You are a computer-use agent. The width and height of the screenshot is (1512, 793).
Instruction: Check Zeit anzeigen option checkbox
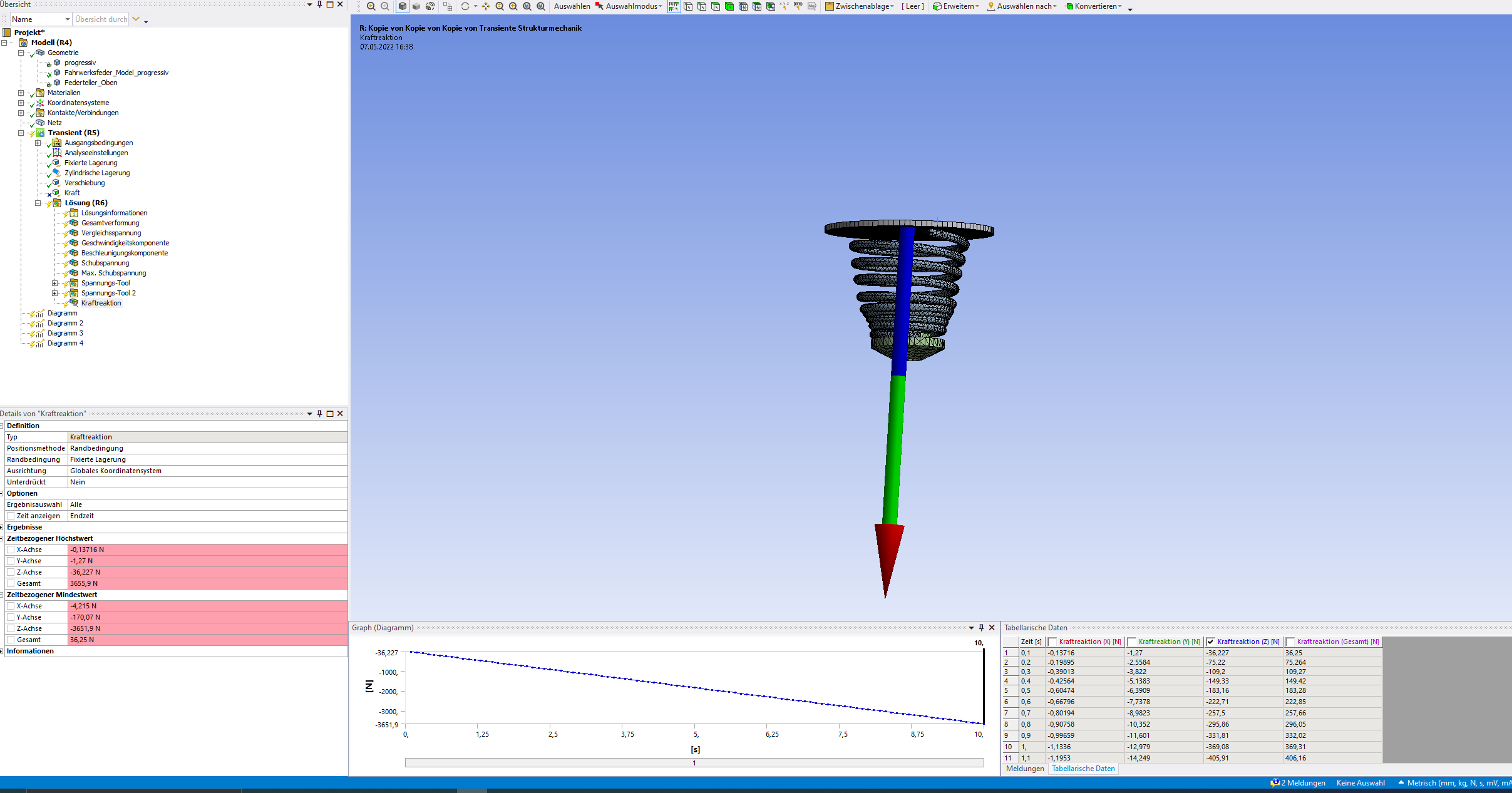click(x=11, y=516)
